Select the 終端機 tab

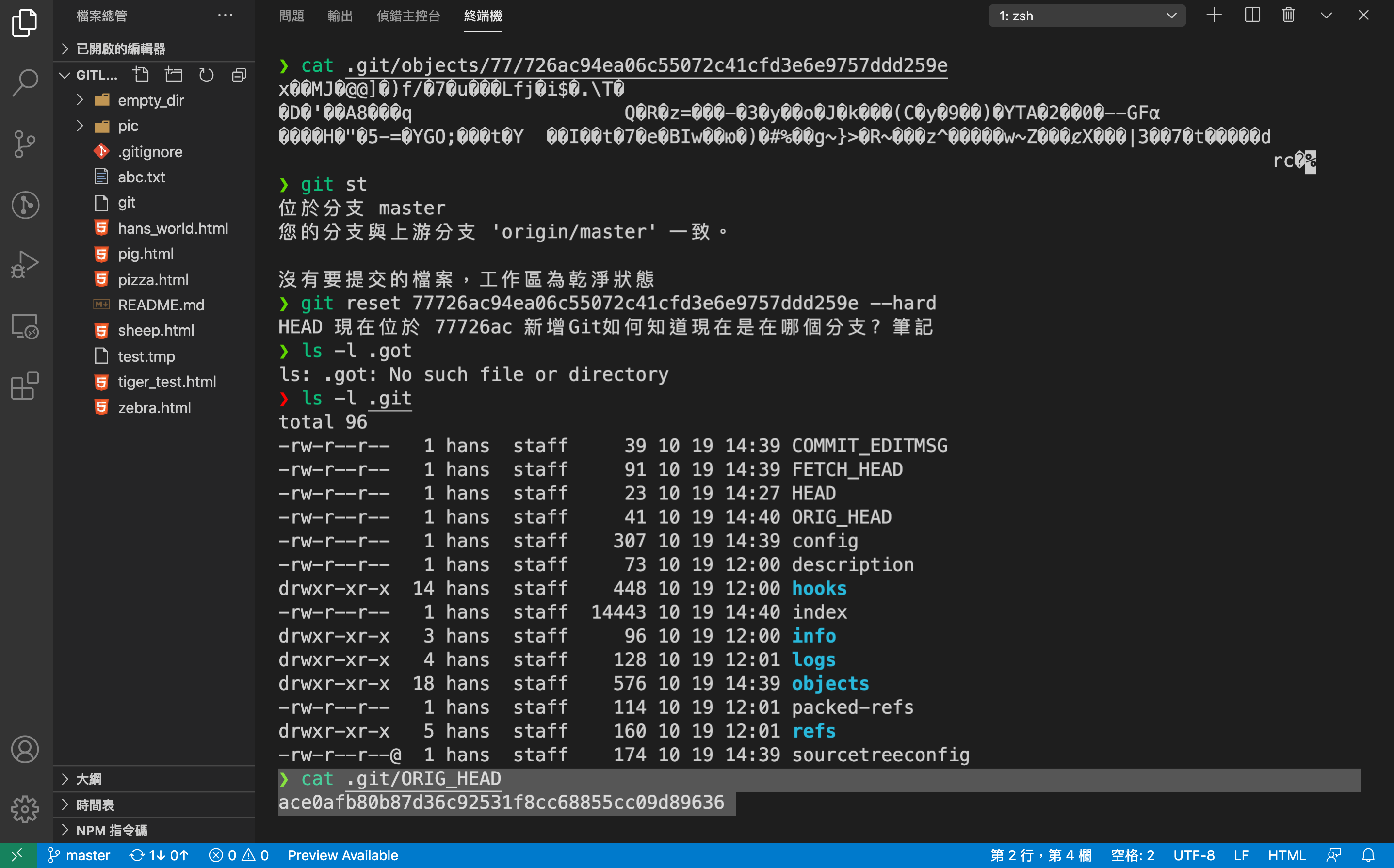point(483,16)
